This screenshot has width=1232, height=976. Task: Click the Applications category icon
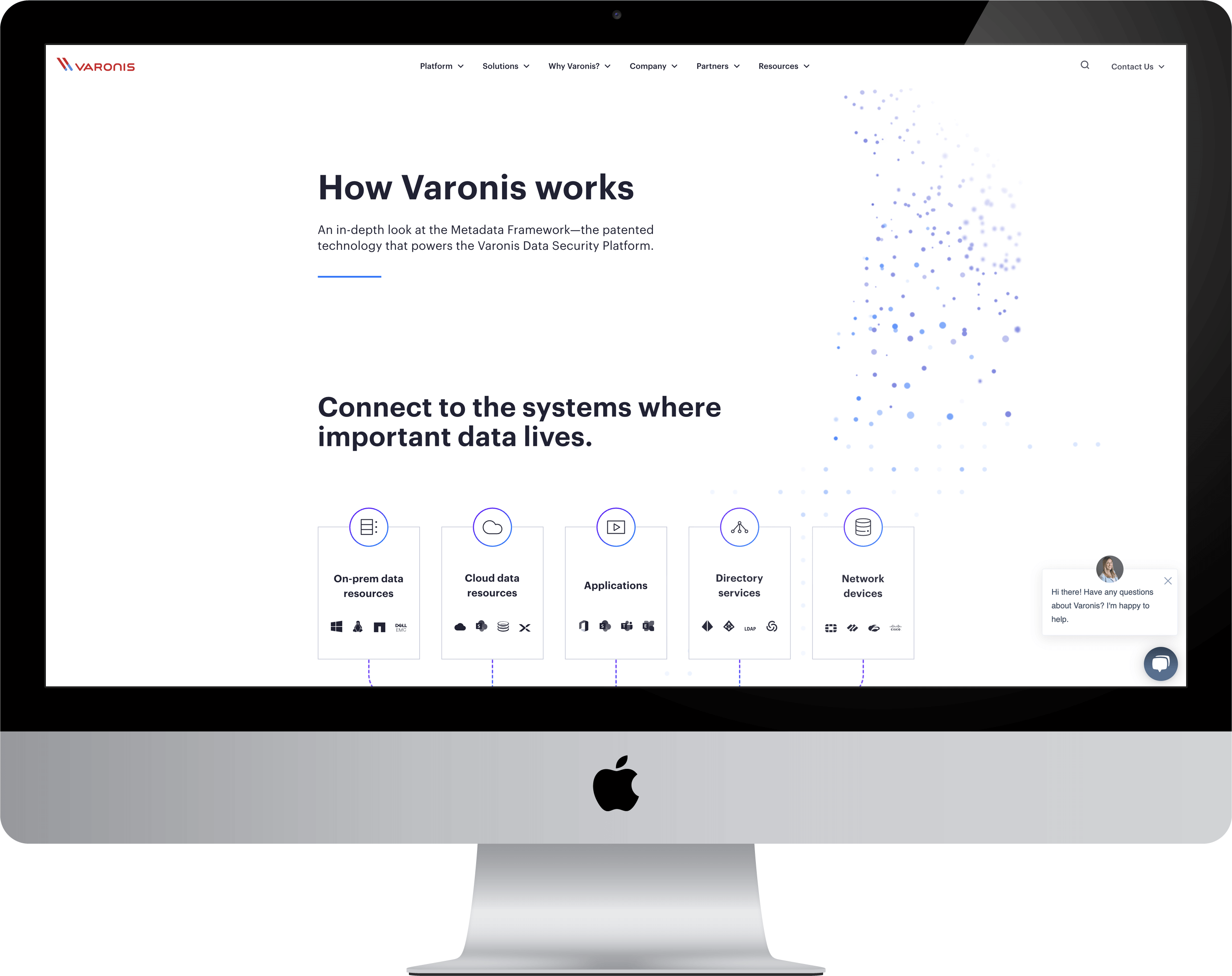(616, 526)
